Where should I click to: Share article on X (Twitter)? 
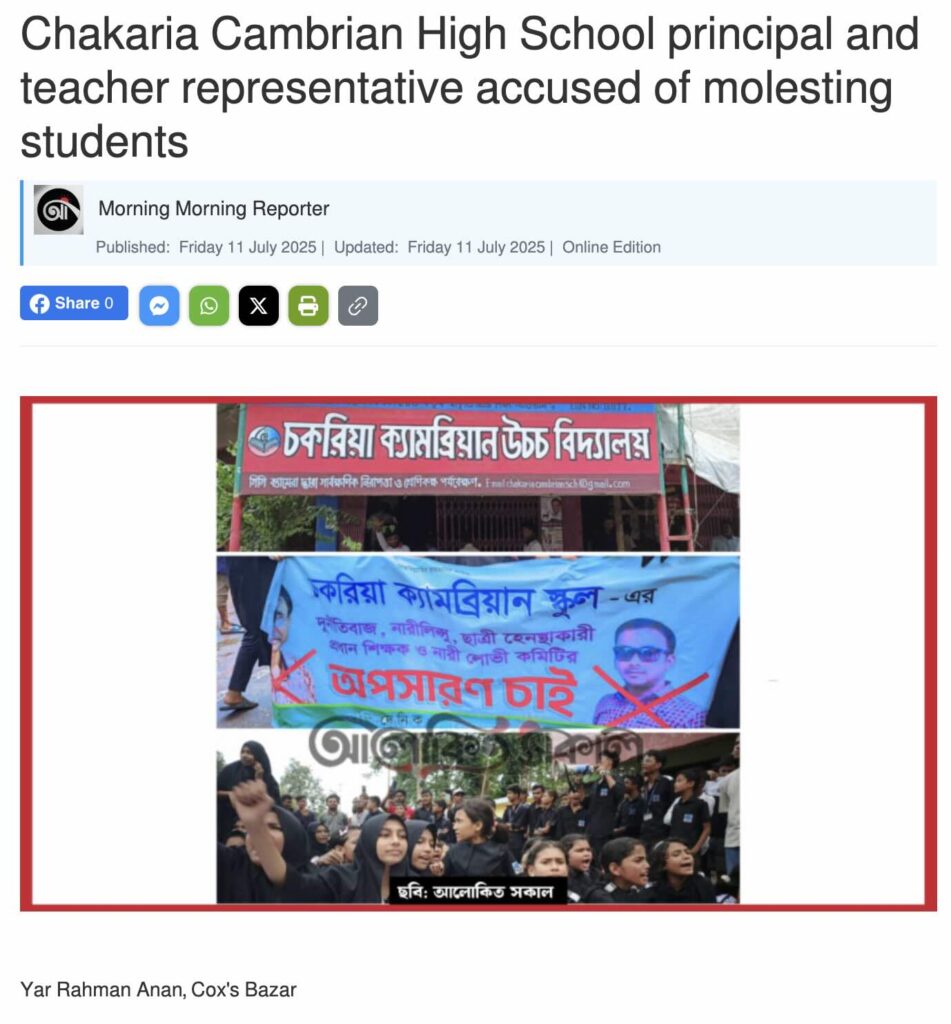coord(259,306)
